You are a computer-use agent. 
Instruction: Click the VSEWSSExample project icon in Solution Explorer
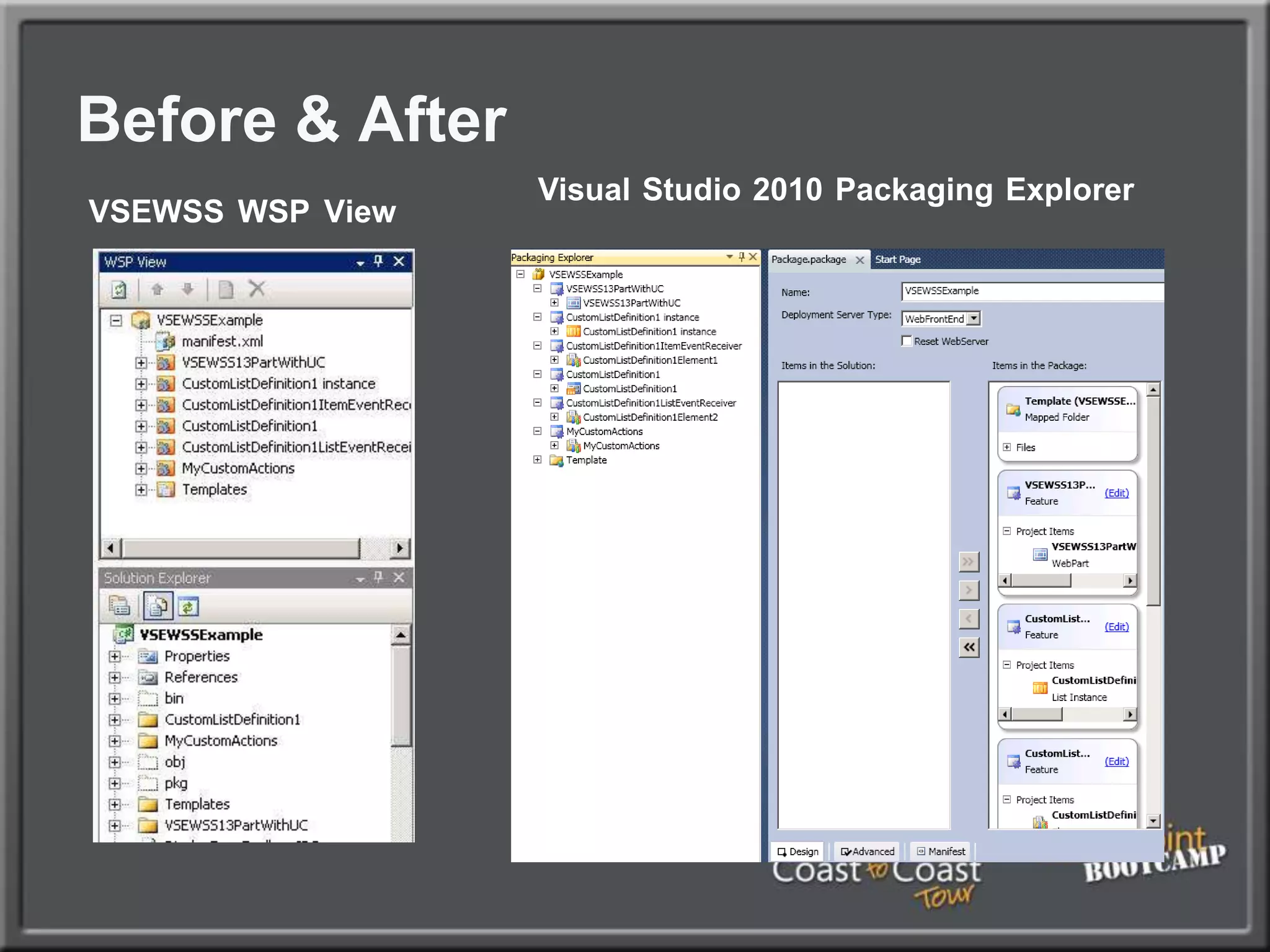coord(123,634)
